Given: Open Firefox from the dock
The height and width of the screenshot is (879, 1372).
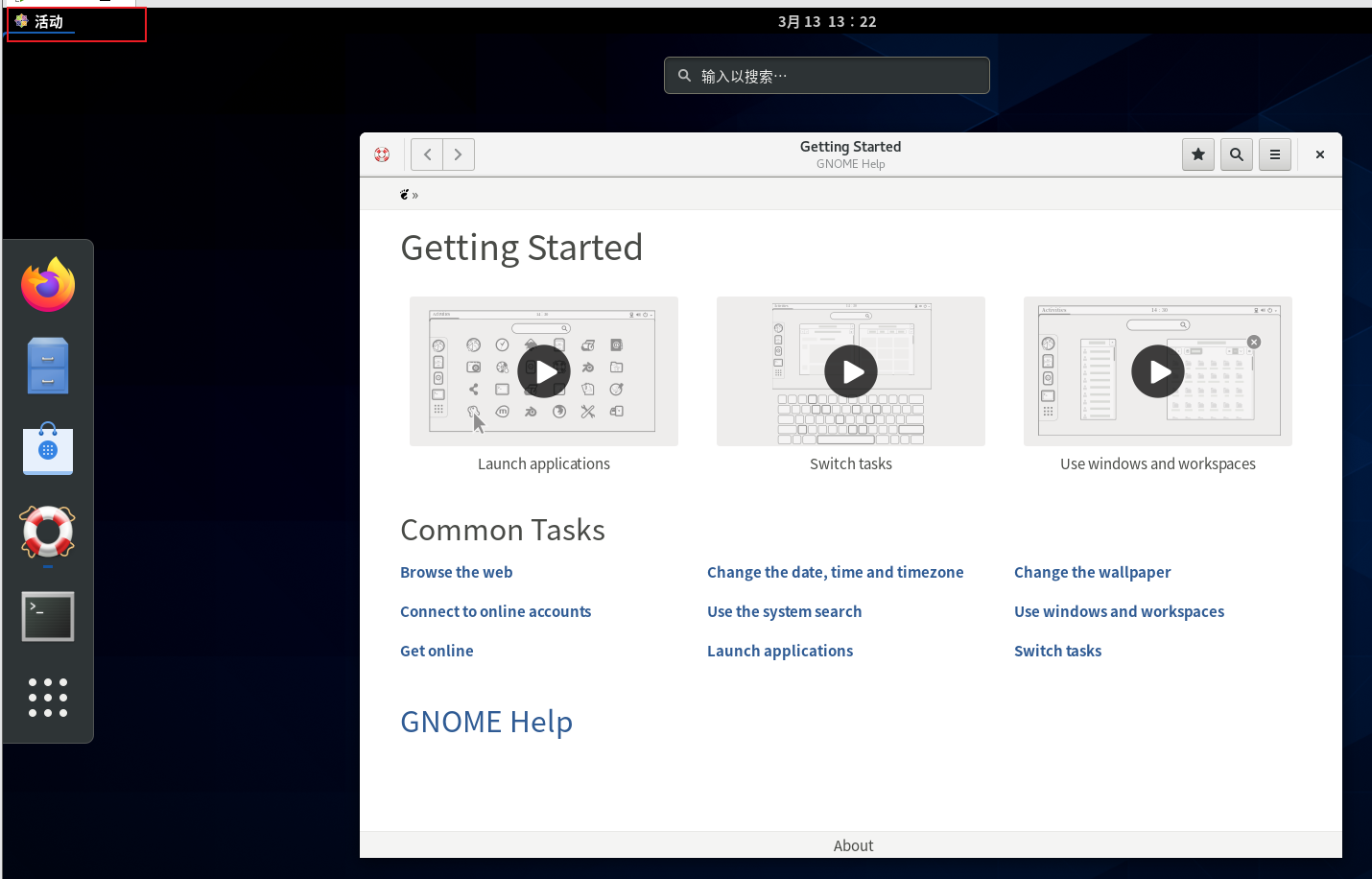Looking at the screenshot, I should coord(47,284).
